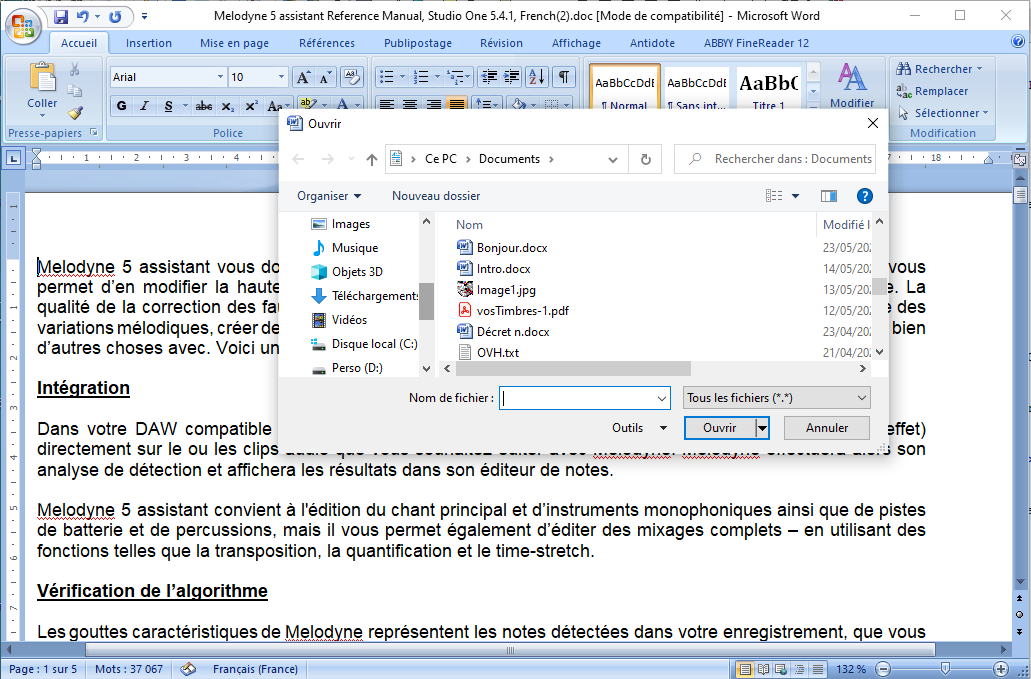
Task: Toggle bold formatting in the ribbon
Action: pos(122,106)
